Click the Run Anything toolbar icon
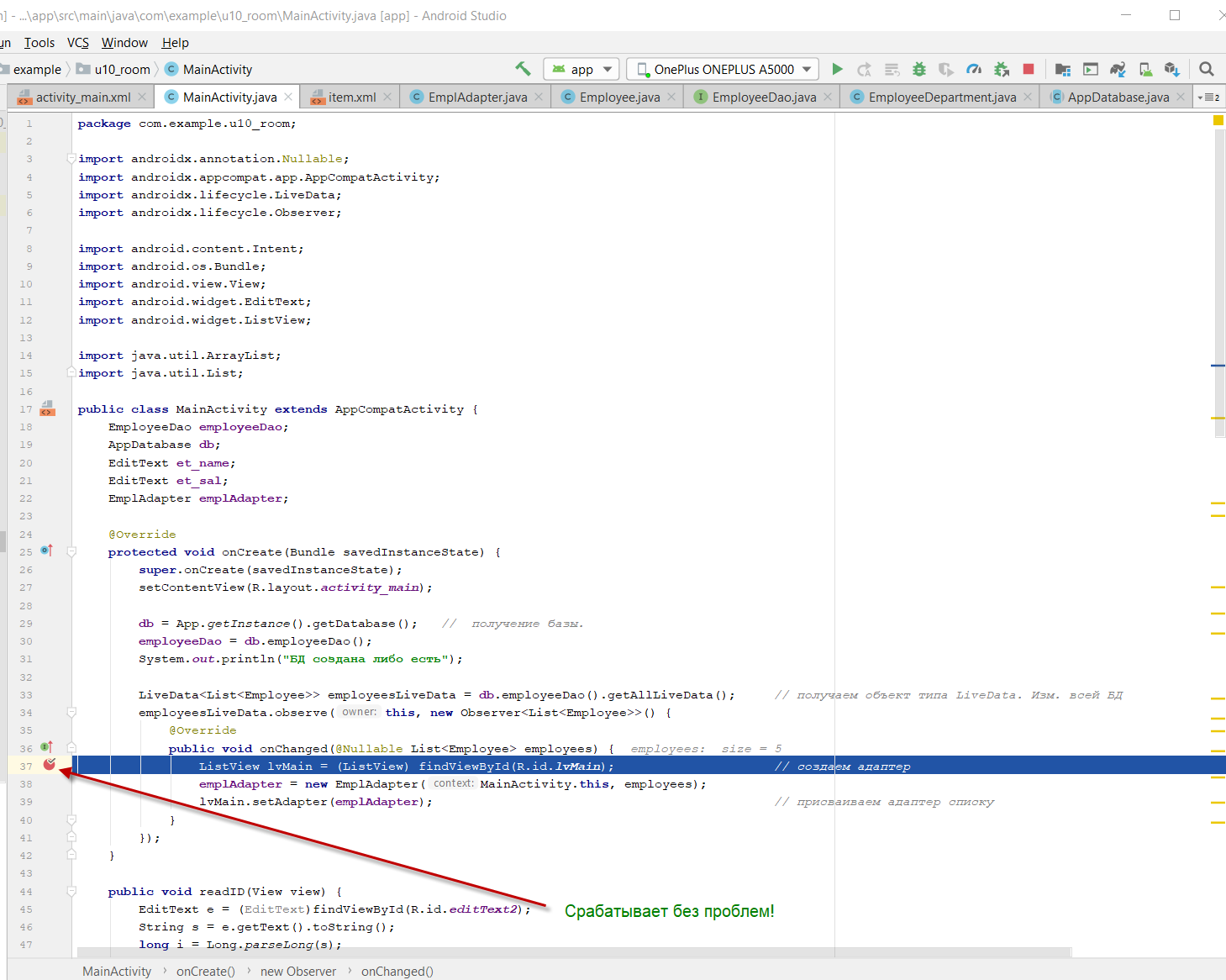 1091,69
